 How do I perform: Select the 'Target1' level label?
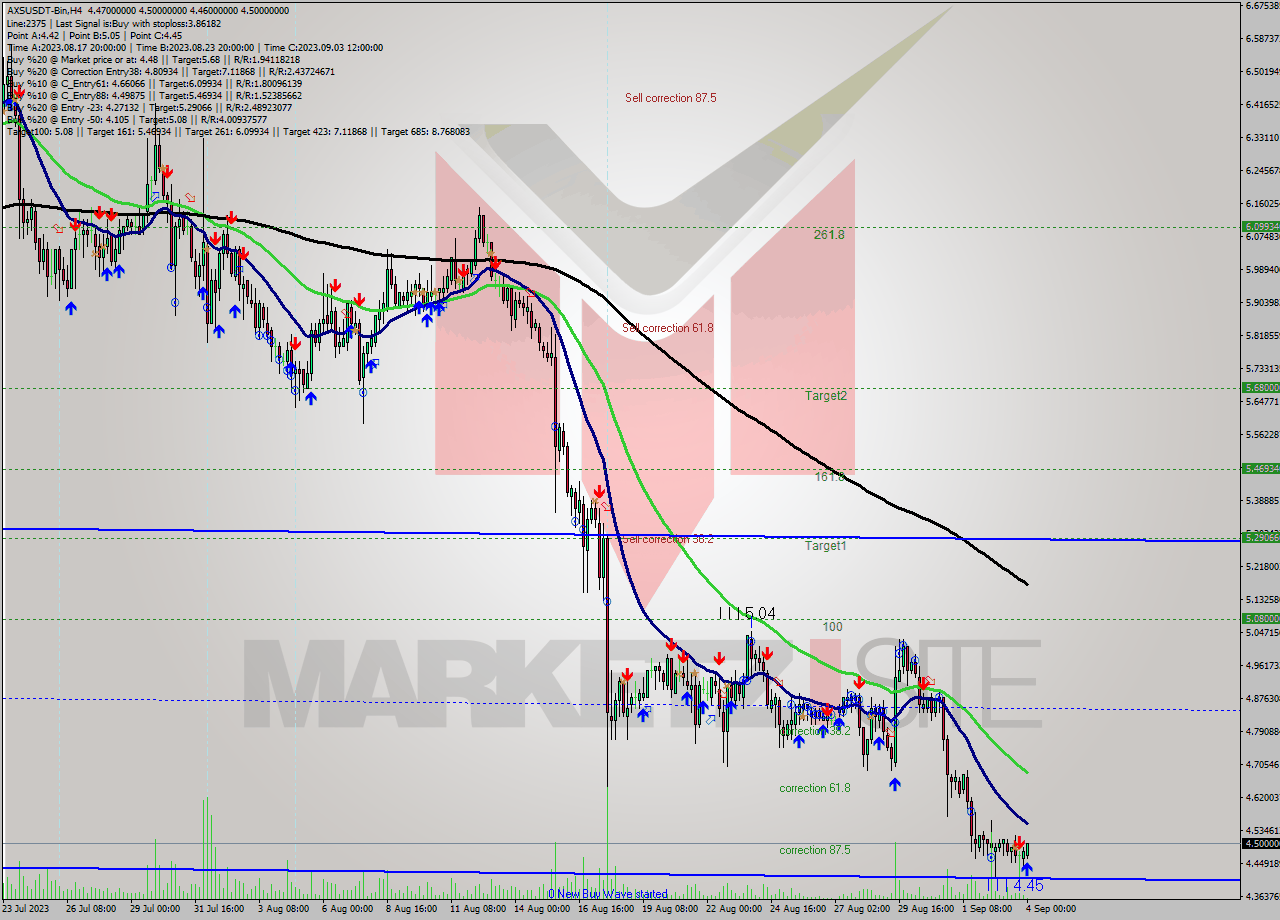coord(826,546)
